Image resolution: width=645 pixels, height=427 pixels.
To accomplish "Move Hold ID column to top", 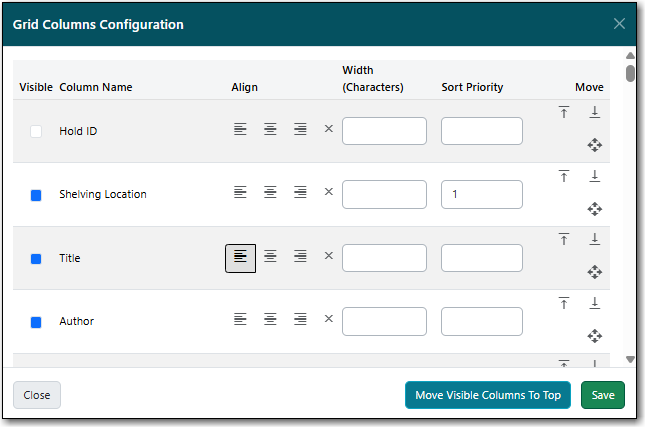I will pos(564,112).
